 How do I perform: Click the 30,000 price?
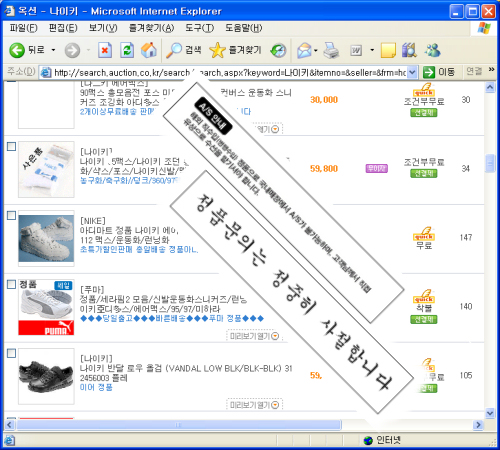[x=324, y=100]
